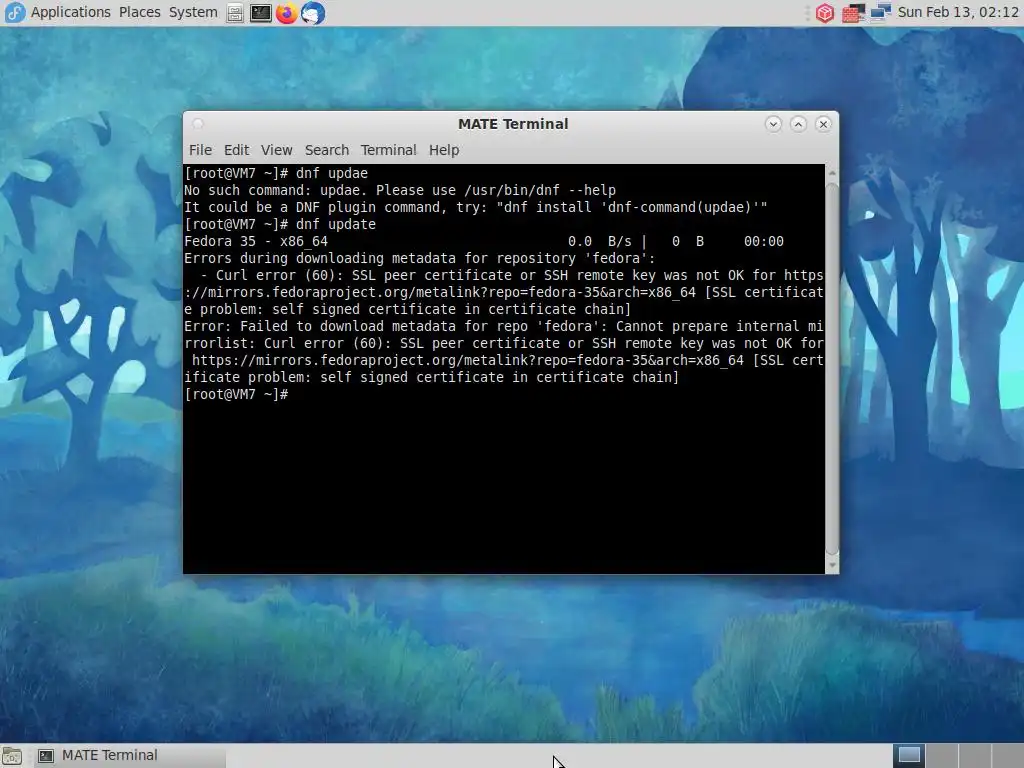The image size is (1024, 768).
Task: Switch to the second workspace in the switcher
Action: [x=942, y=756]
